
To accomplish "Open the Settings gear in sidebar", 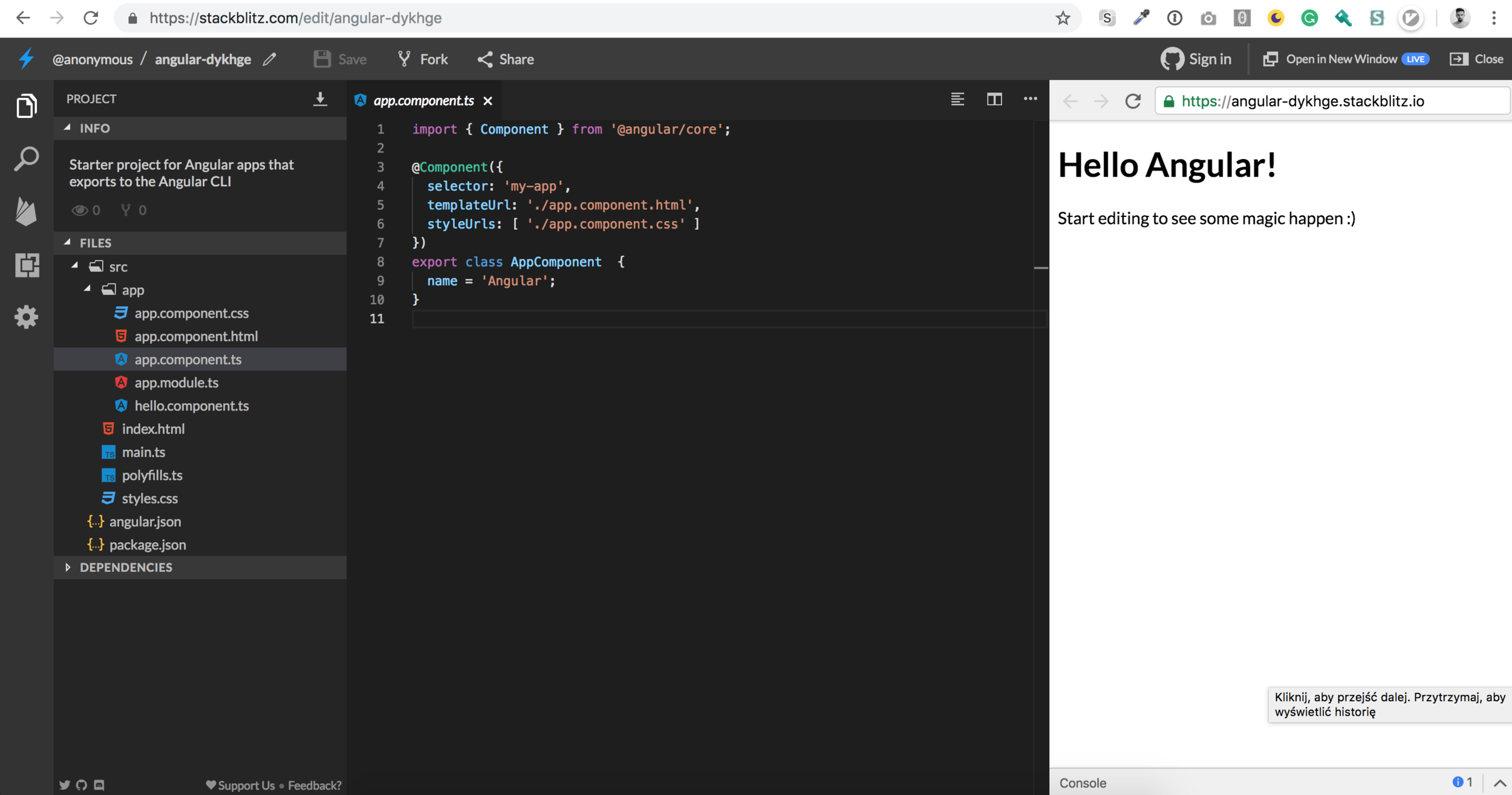I will (x=26, y=317).
